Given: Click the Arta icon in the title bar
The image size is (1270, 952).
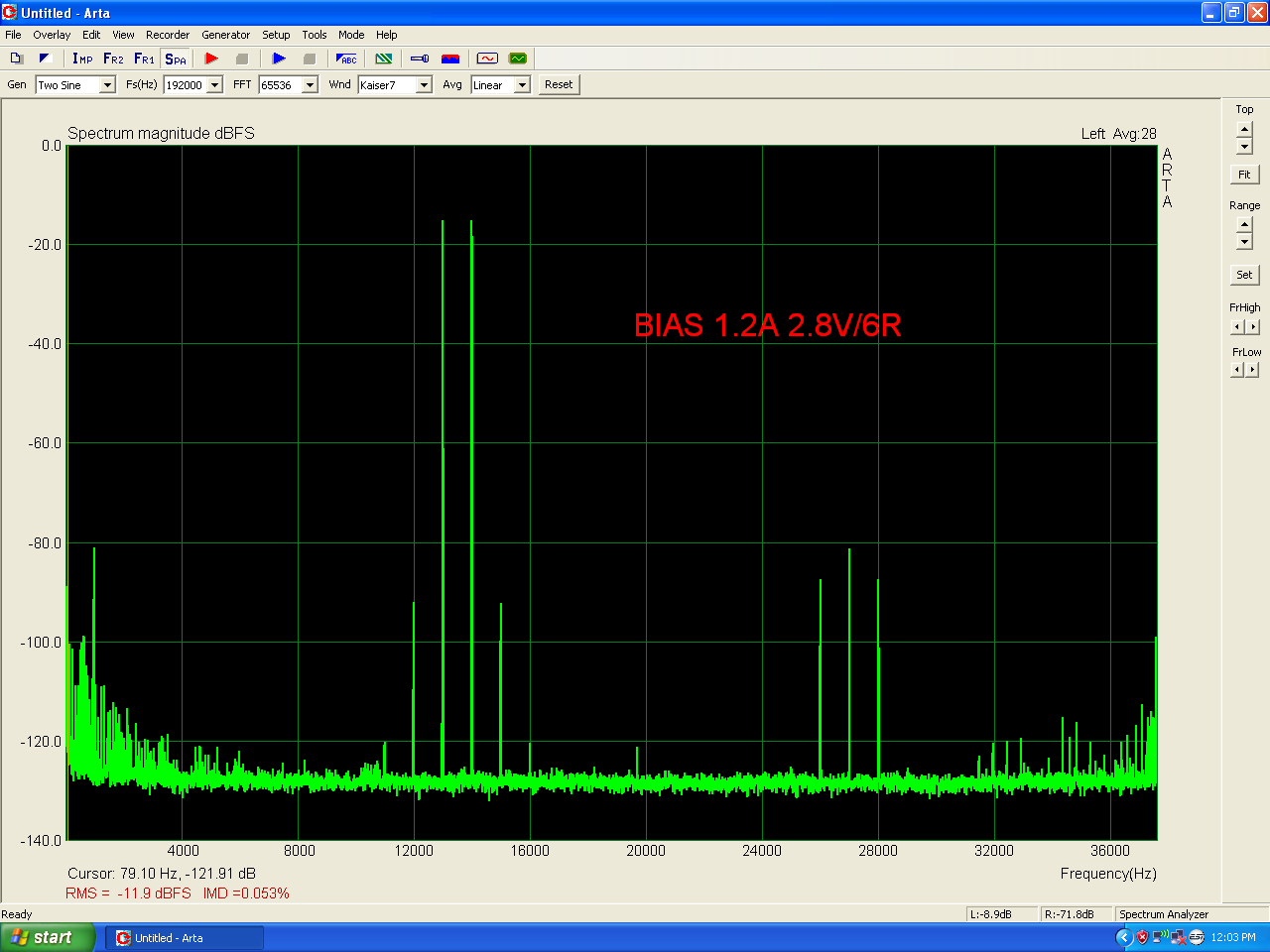Looking at the screenshot, I should (x=10, y=13).
